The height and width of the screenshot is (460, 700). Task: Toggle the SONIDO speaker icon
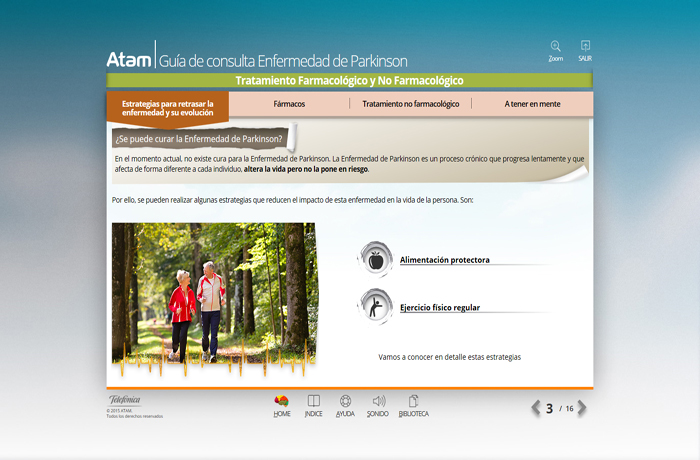(379, 401)
